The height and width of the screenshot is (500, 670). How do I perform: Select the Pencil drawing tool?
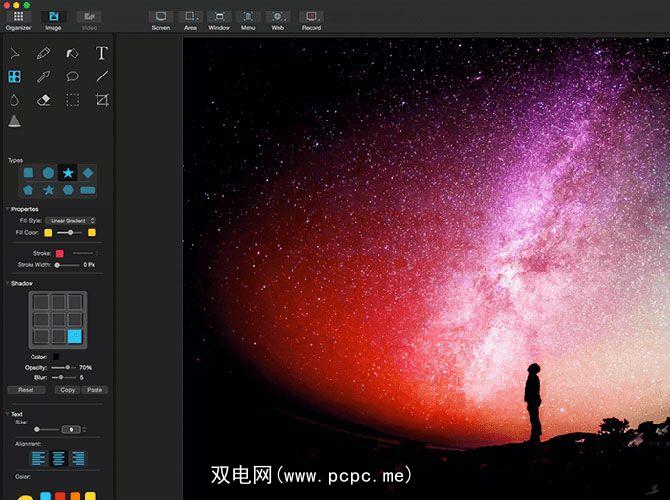coord(44,53)
